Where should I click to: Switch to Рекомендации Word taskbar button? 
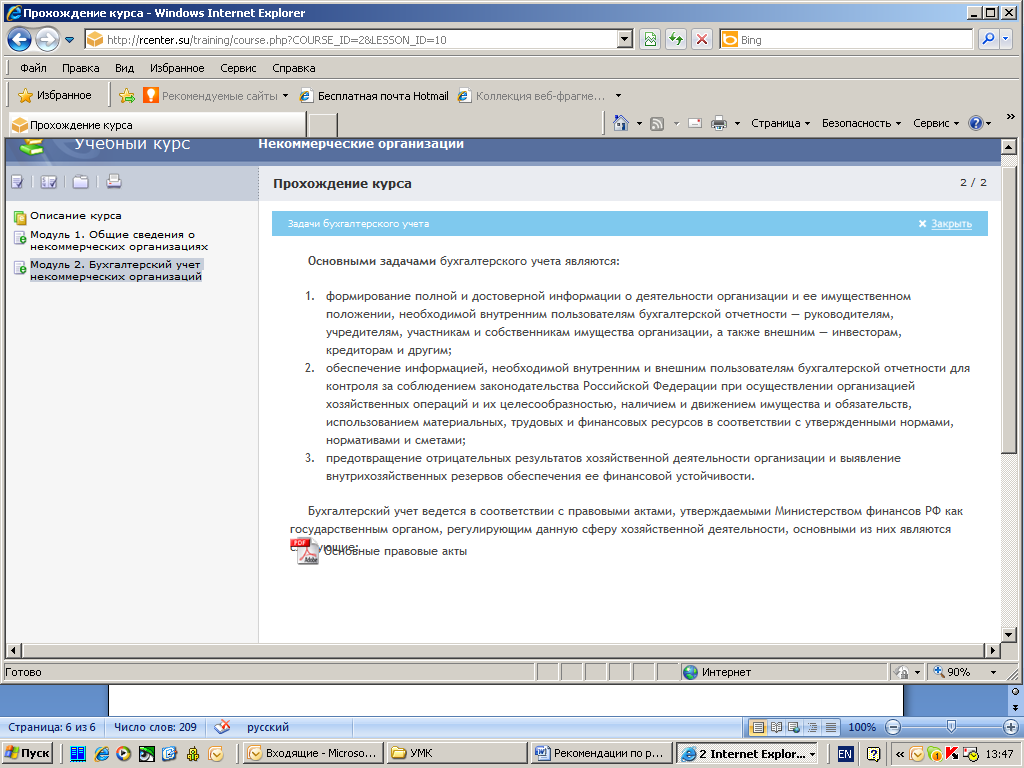[x=601, y=753]
